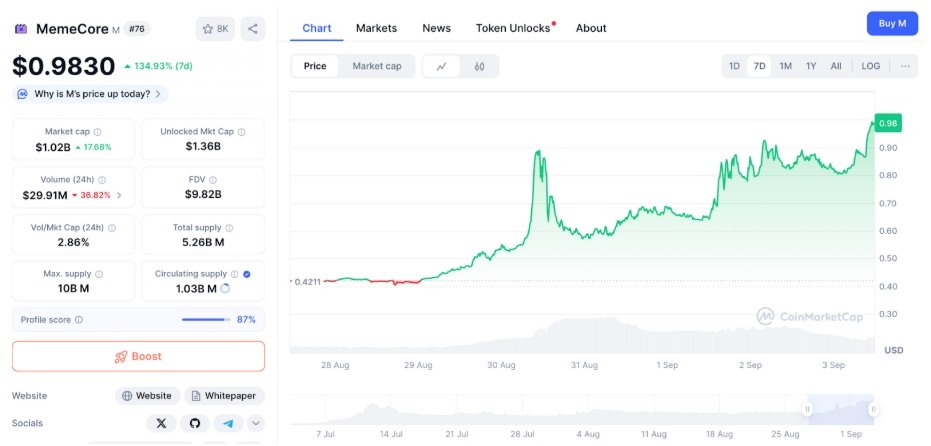Set chart range to 7D
This screenshot has height=446, width=931.
(759, 67)
